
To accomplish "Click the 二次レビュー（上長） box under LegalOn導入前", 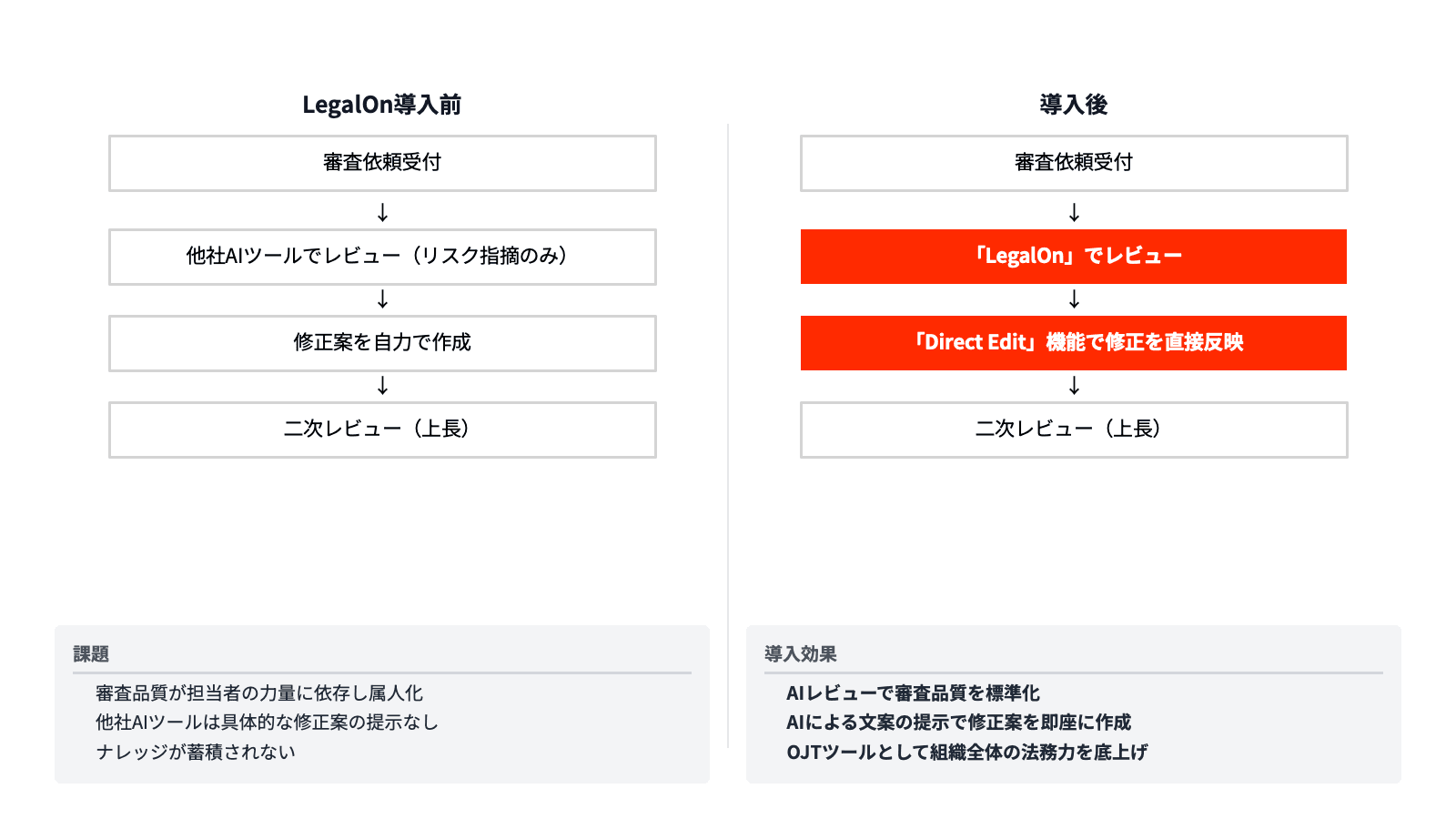I will click(x=382, y=430).
